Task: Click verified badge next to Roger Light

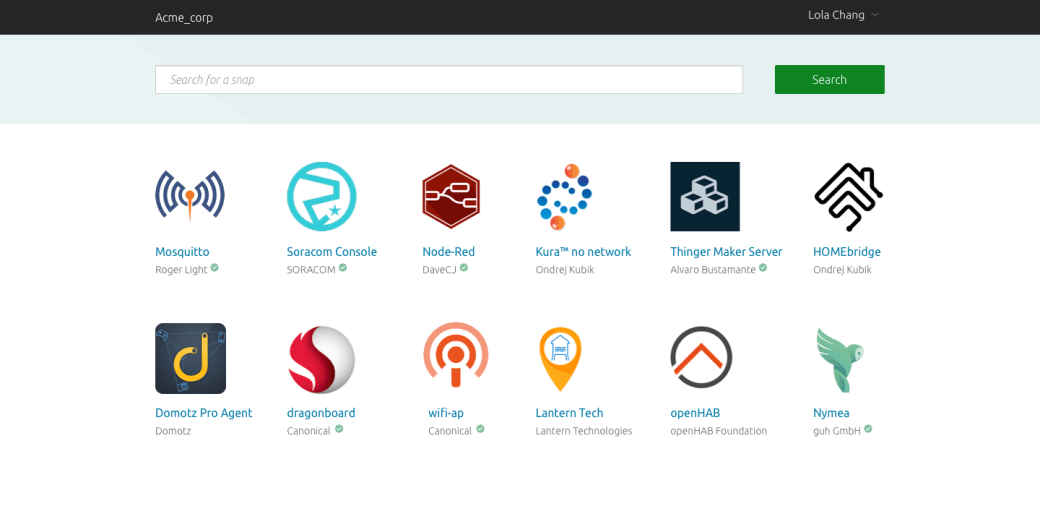Action: [215, 268]
